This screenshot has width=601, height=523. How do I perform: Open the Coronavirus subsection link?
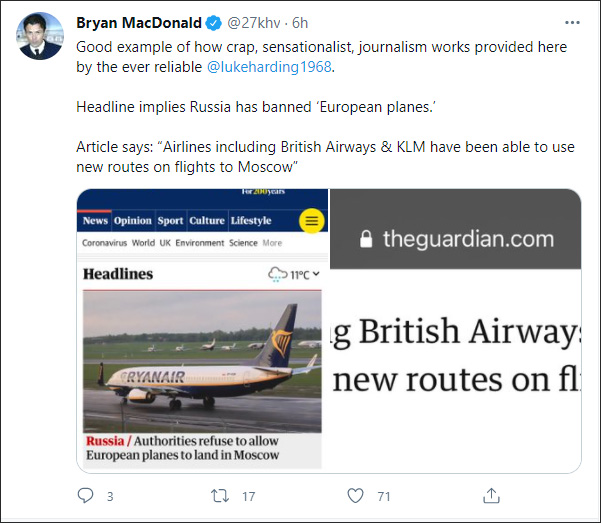pos(105,243)
